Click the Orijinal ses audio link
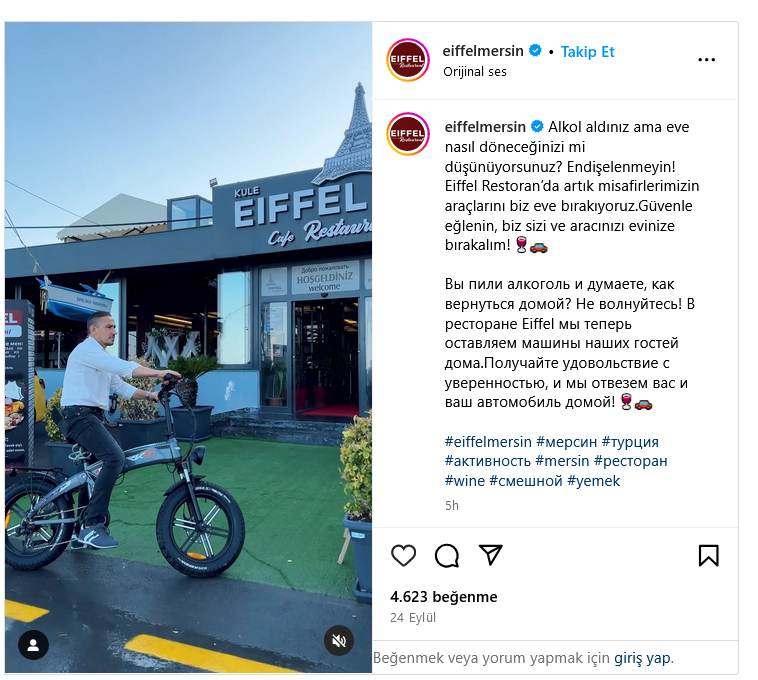Viewport: 758px width, 680px height. point(475,72)
